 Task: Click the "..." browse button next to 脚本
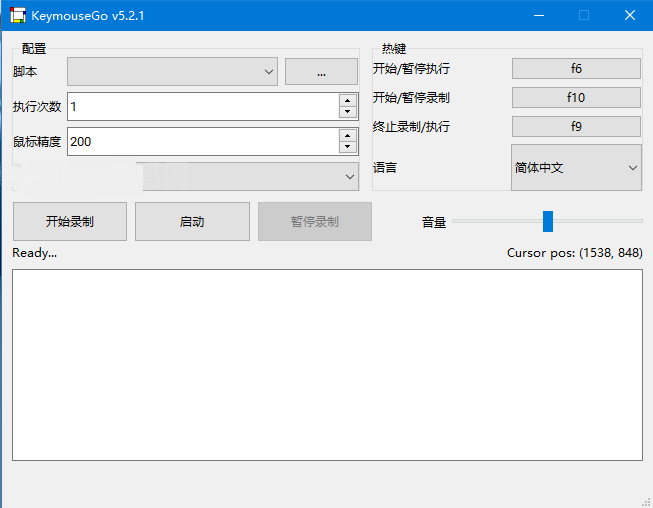point(321,72)
